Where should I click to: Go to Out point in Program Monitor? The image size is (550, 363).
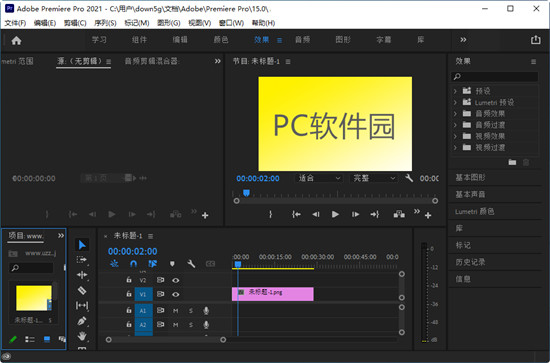(375, 214)
